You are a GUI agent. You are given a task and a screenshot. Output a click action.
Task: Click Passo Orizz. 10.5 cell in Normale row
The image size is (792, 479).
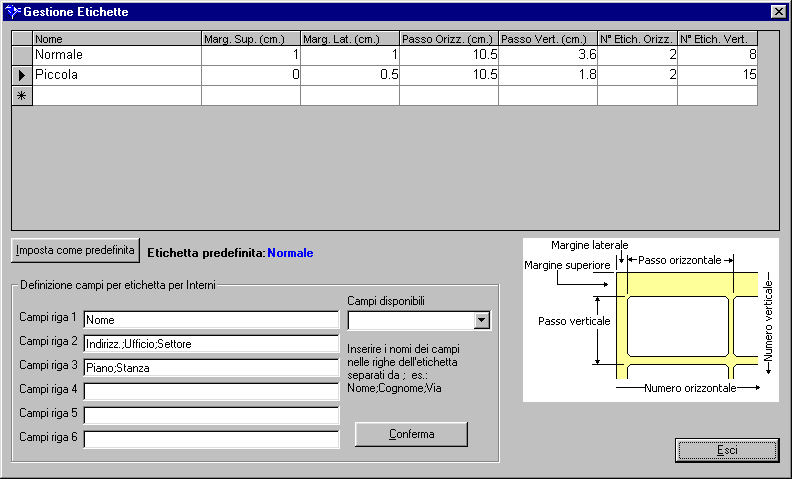click(x=449, y=55)
